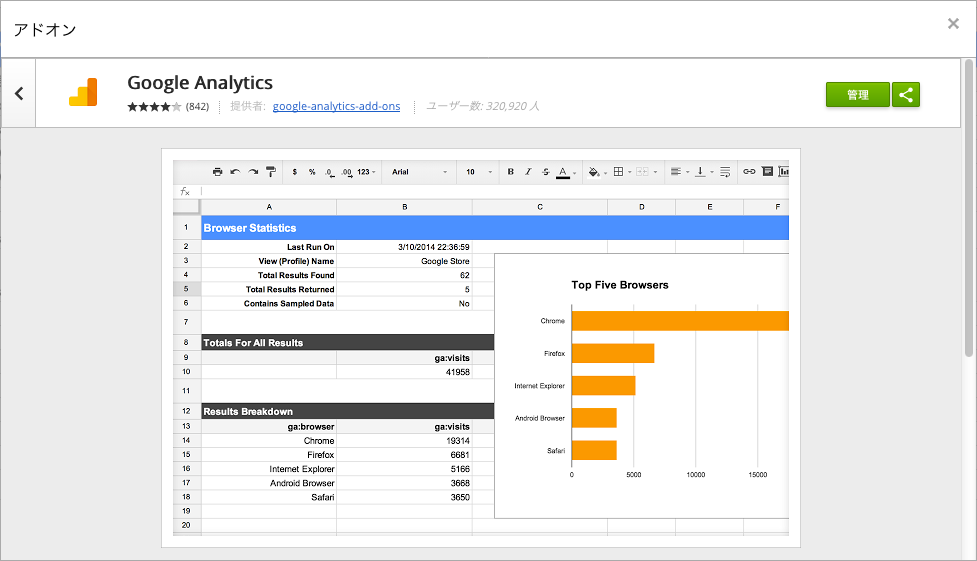Click the 3650 Safari visits cell
The image size is (977, 561).
point(404,497)
